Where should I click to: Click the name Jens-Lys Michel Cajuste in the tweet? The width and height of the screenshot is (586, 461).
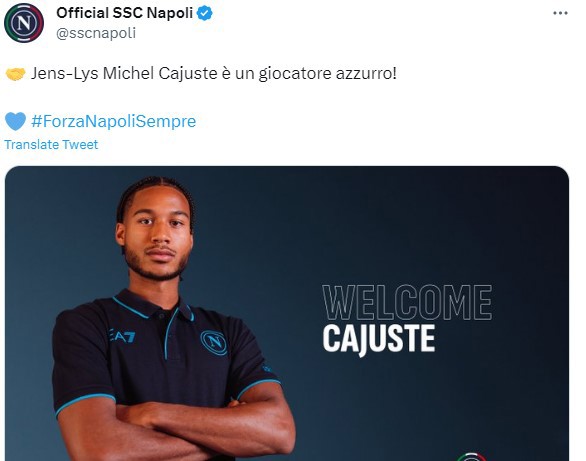tap(124, 74)
